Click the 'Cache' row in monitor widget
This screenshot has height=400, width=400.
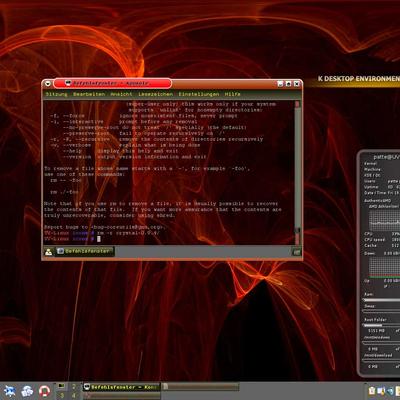click(x=382, y=245)
